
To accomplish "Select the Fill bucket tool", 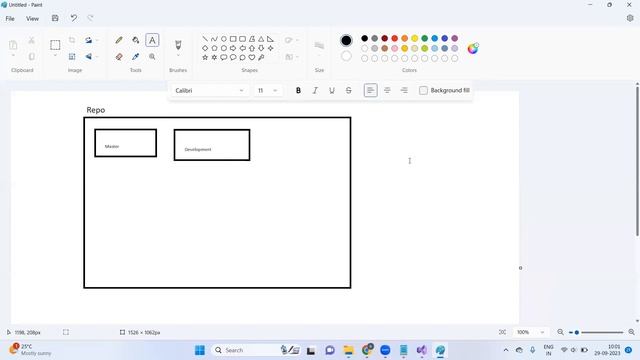I will tap(136, 40).
